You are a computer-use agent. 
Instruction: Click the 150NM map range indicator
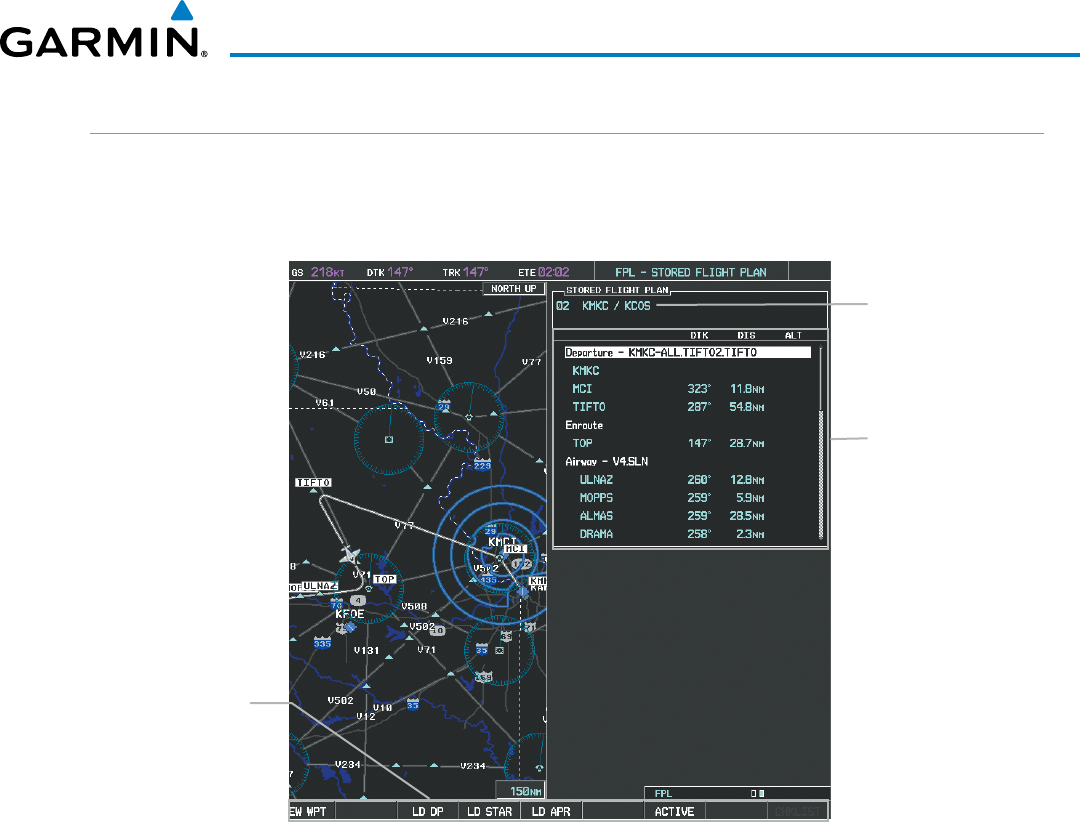tap(521, 790)
